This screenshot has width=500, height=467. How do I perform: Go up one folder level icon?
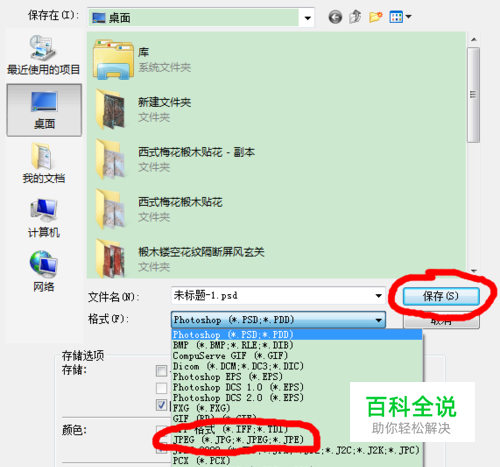tap(355, 16)
